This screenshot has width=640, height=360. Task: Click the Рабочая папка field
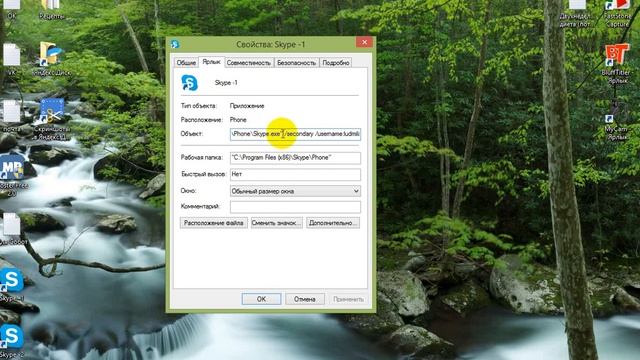[x=295, y=158]
